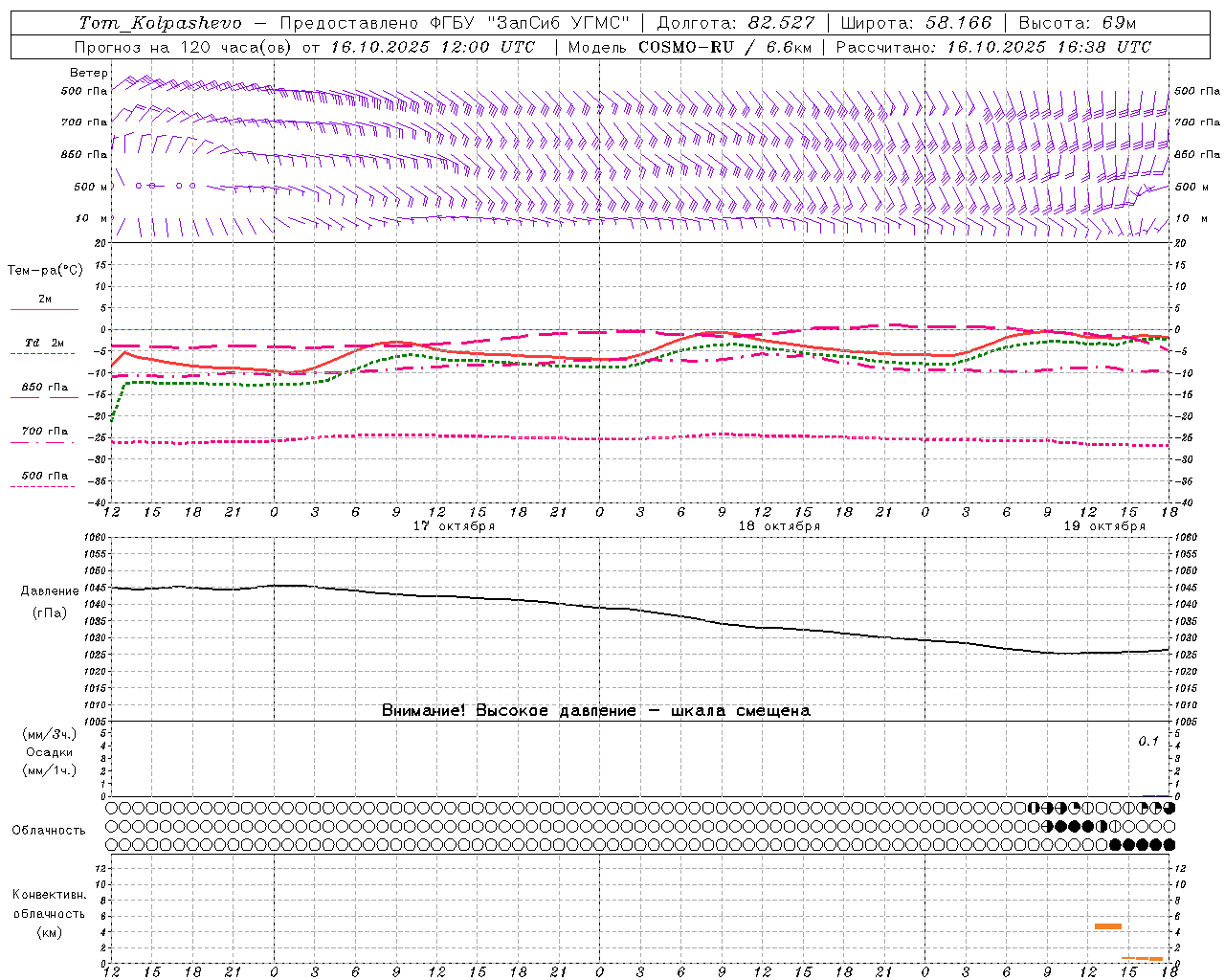Click the '17 октября' date label
Screen dimensions: 1225x980
[x=454, y=526]
